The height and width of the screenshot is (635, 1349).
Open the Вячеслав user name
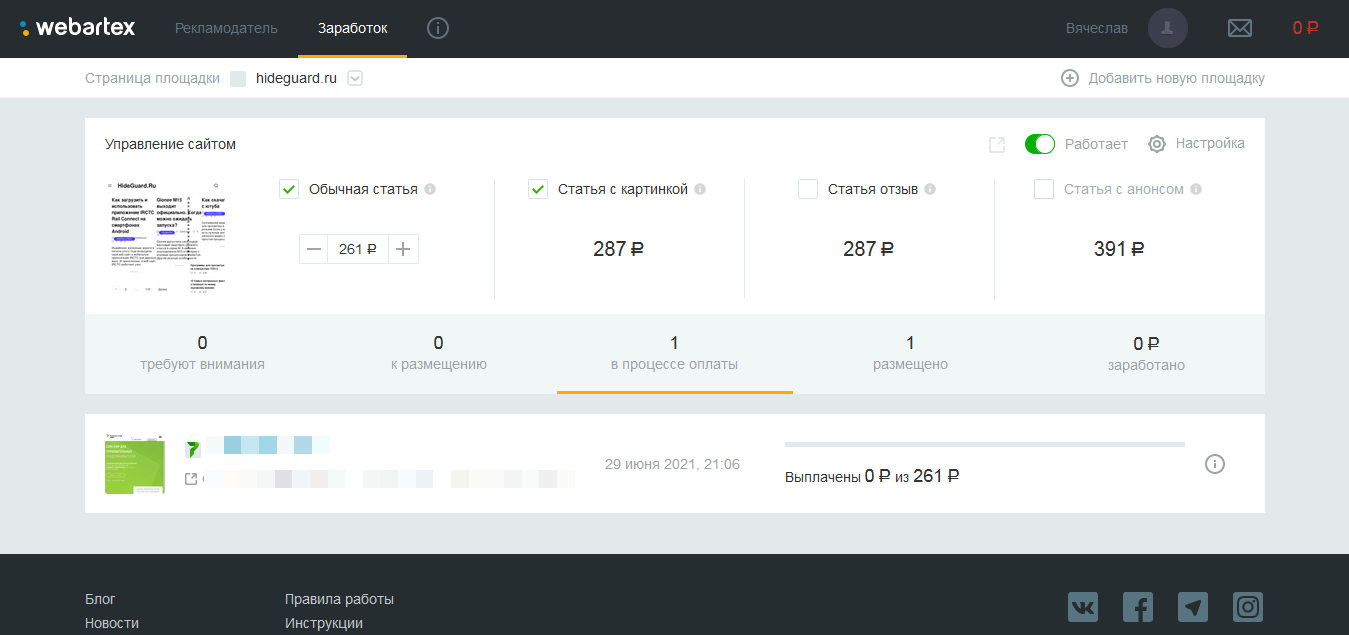coord(1097,28)
